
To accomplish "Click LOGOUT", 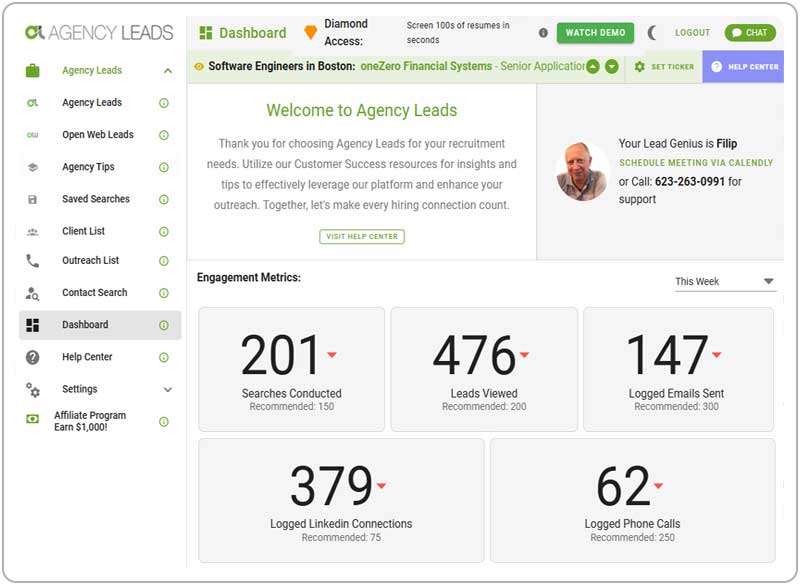I will coord(692,33).
